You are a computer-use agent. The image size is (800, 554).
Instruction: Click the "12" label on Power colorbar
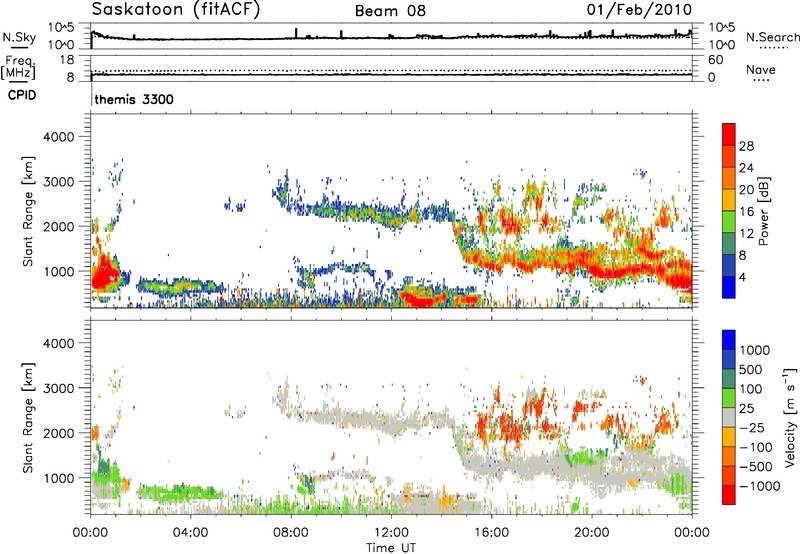[746, 234]
